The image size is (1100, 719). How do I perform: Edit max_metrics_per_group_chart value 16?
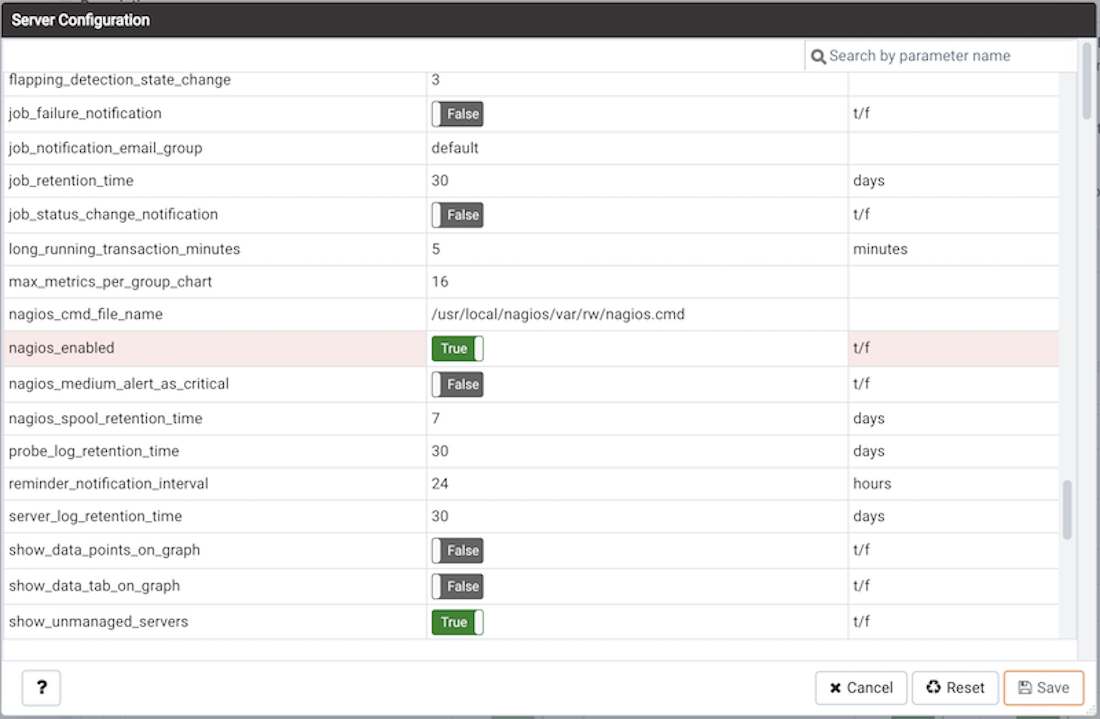tap(637, 282)
